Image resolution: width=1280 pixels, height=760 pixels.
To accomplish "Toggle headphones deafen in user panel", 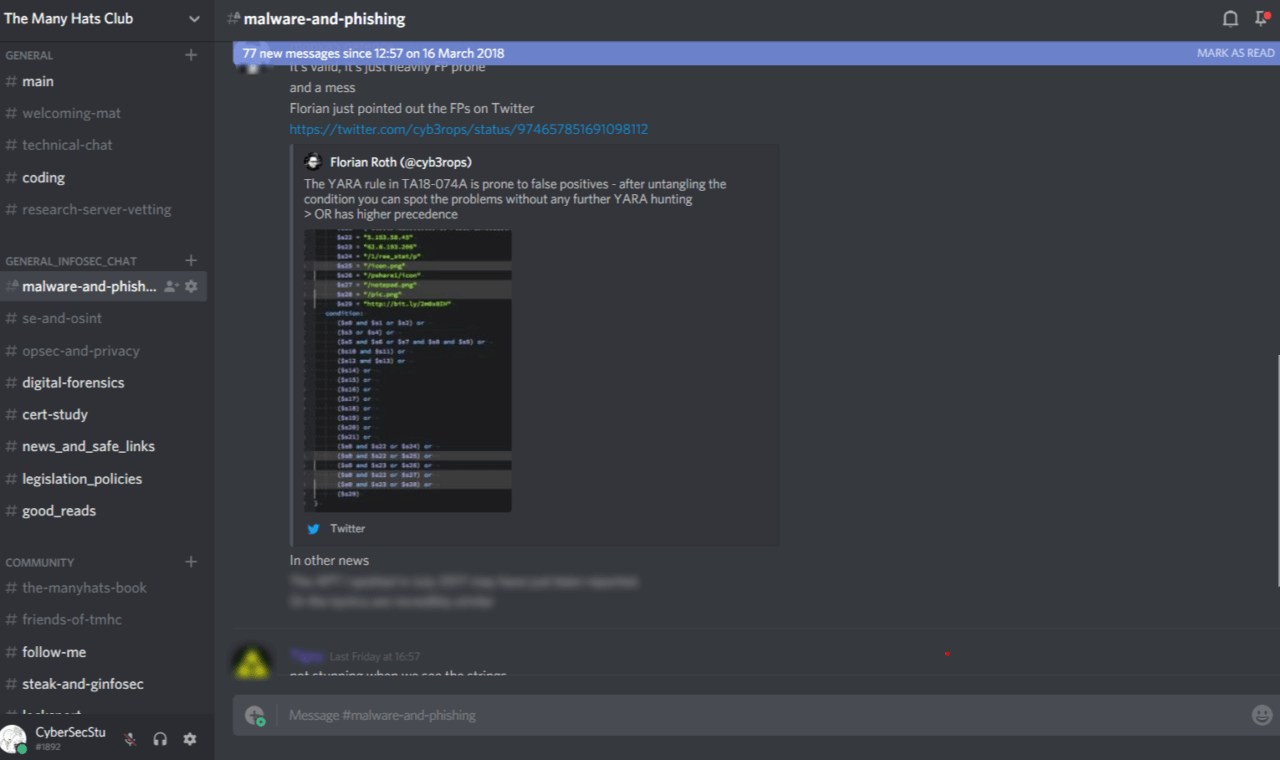I will click(x=160, y=739).
